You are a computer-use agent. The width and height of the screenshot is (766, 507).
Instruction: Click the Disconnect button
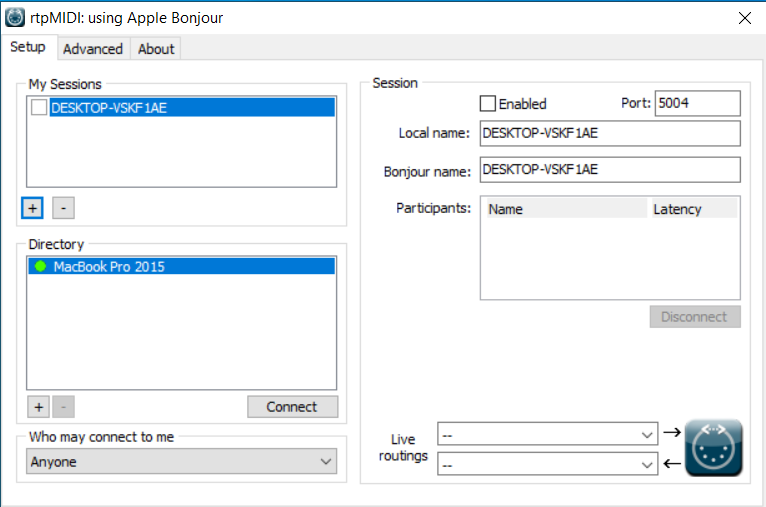coord(695,317)
